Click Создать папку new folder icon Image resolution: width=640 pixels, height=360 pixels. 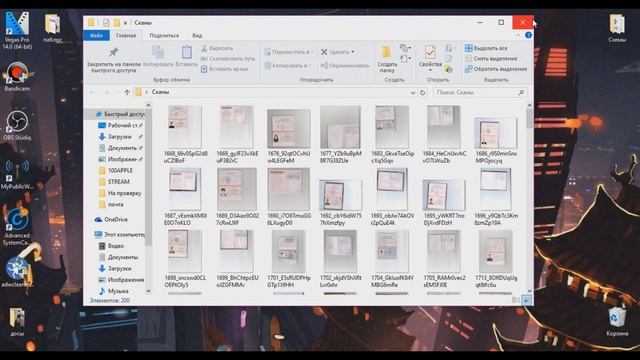point(387,59)
